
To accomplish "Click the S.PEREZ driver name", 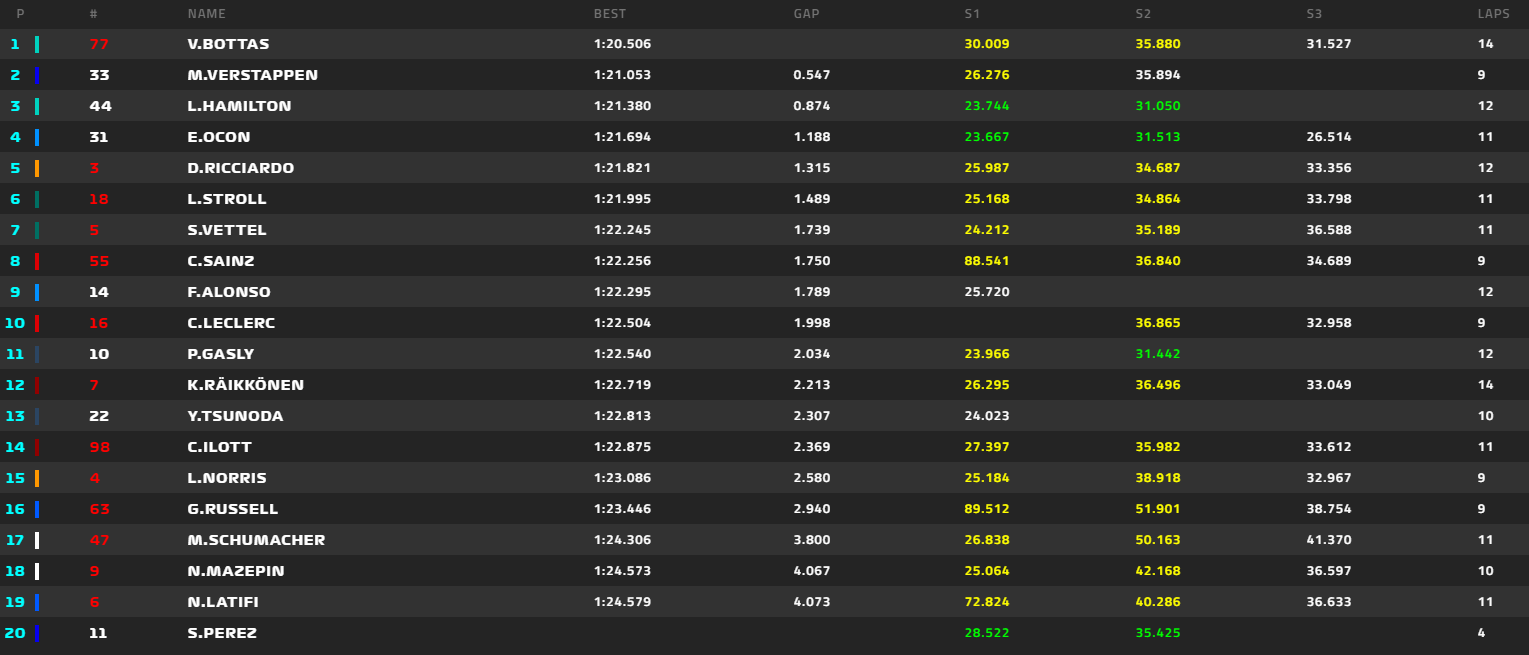I will point(221,633).
